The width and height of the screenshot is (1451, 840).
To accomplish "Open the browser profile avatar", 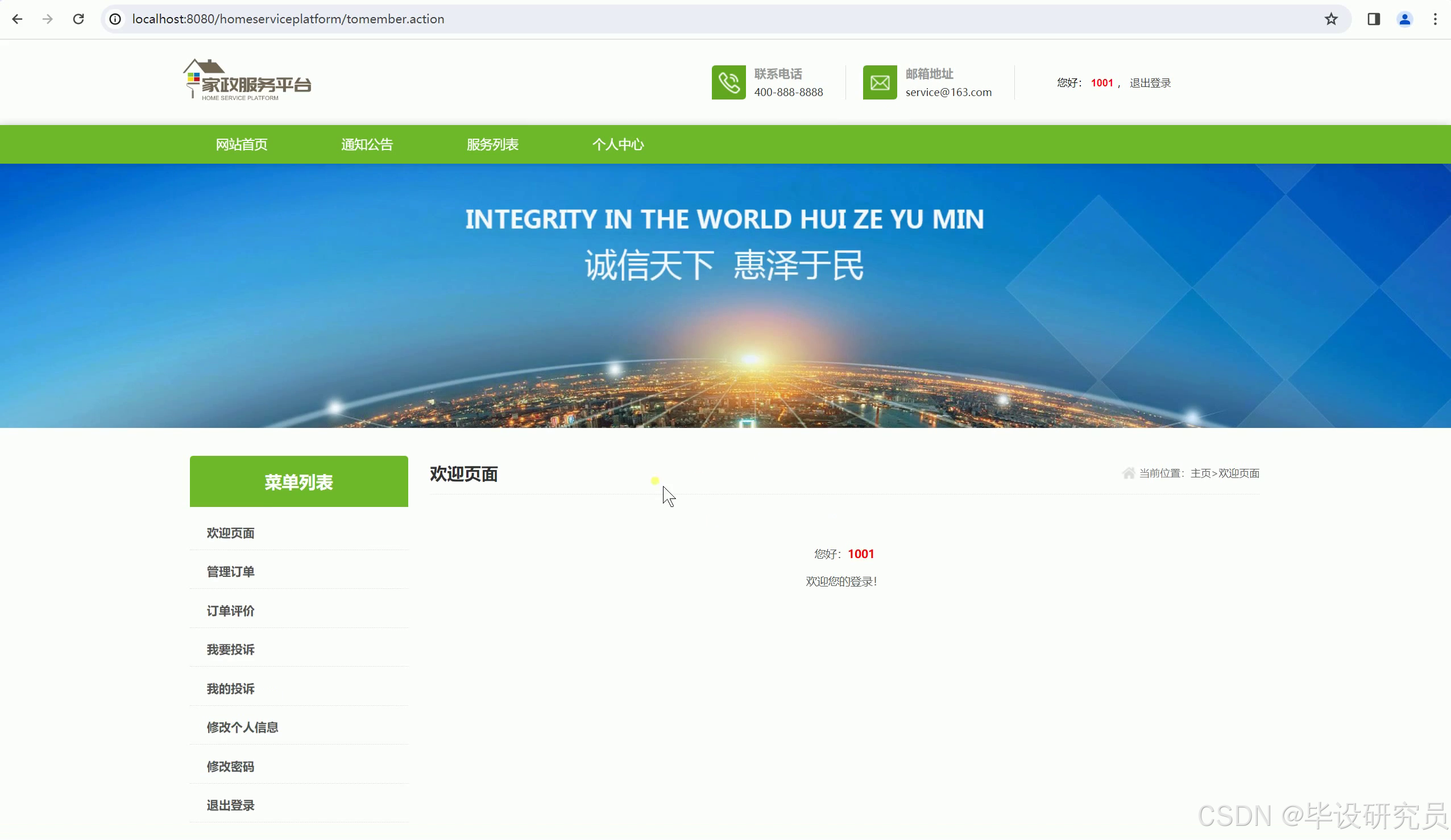I will 1404,19.
